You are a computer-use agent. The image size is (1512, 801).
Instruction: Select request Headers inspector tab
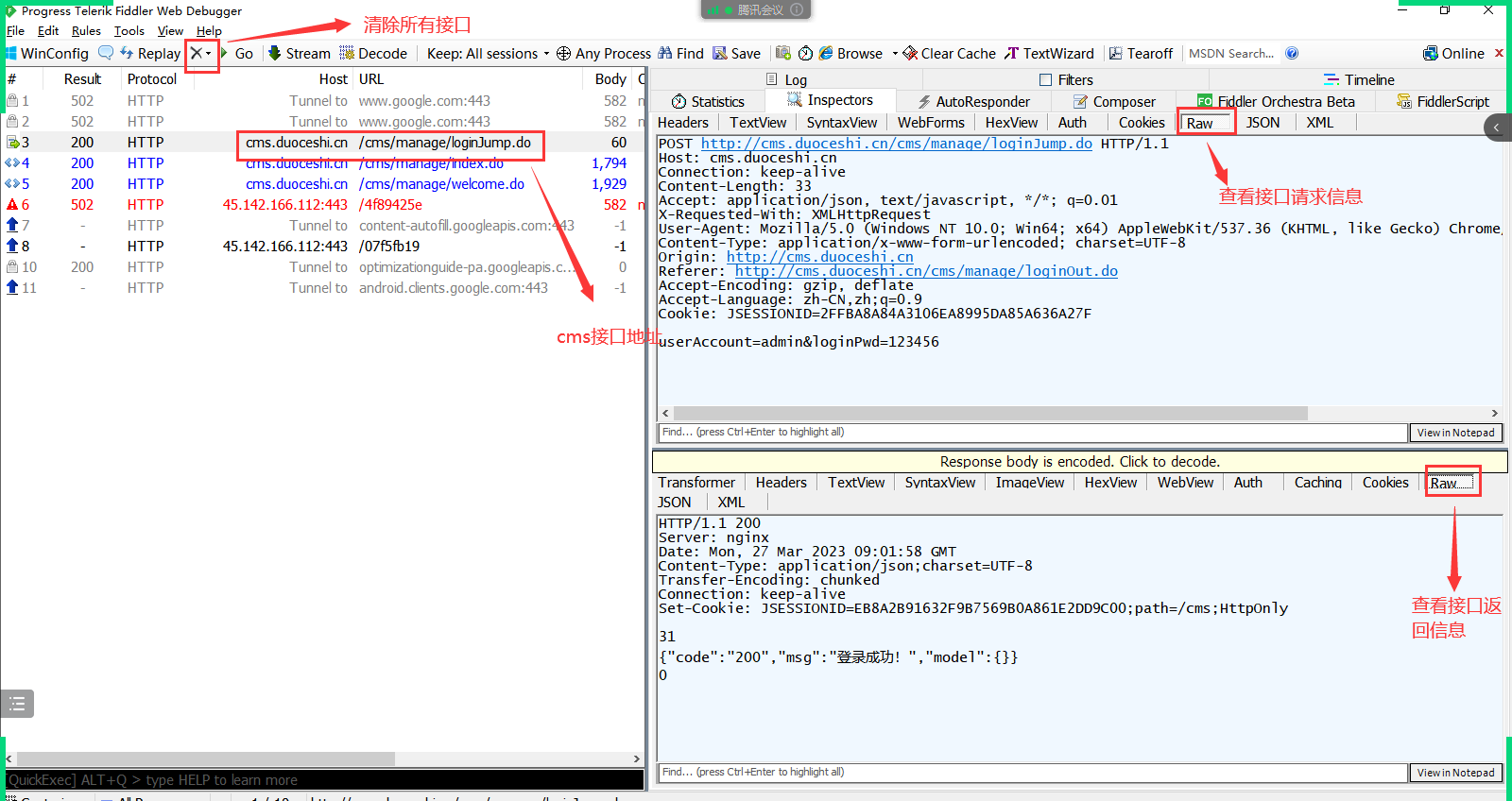(x=682, y=123)
